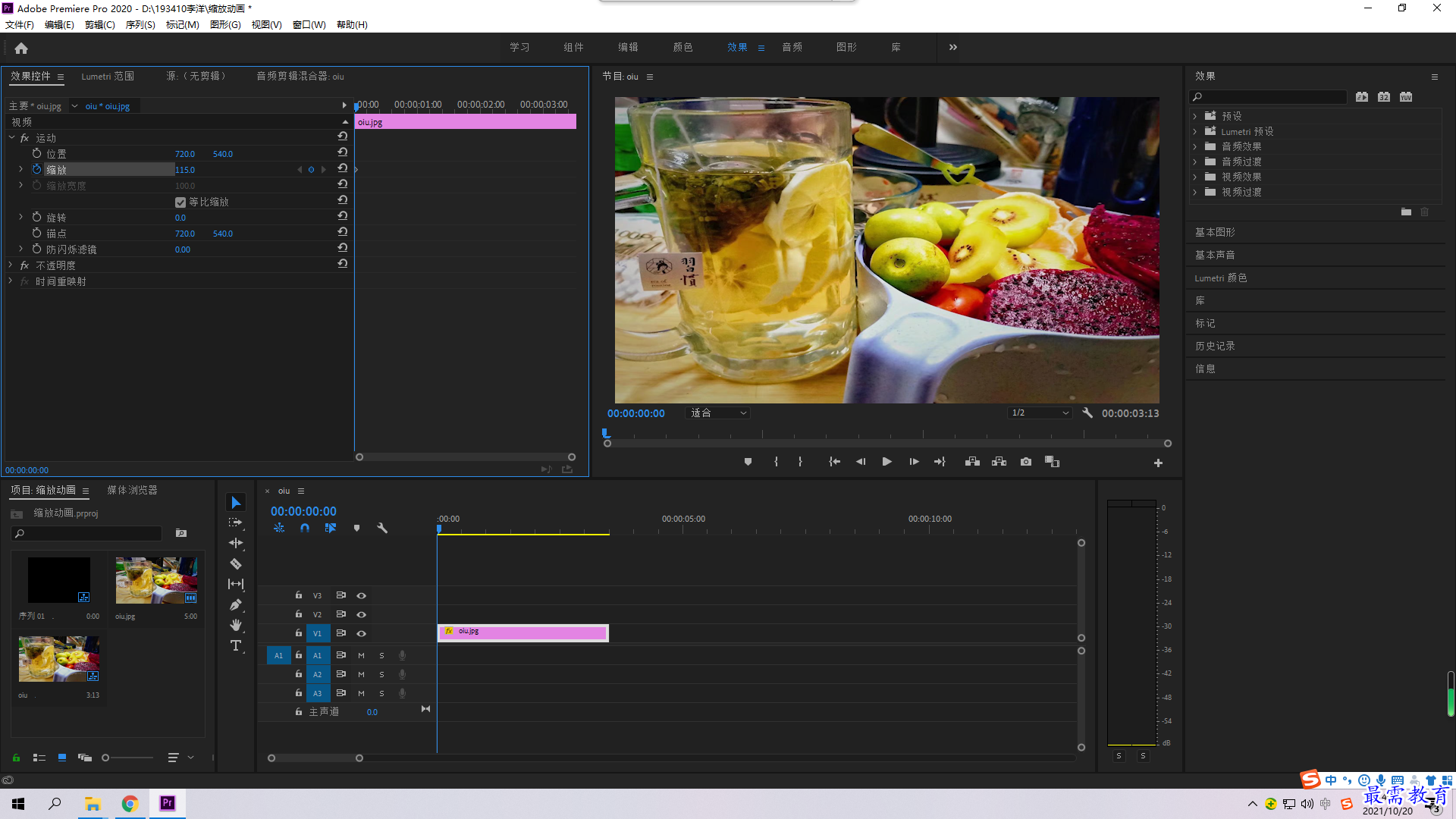Expand Time Remapping (时间重映射) effect
The width and height of the screenshot is (1456, 819).
click(11, 281)
